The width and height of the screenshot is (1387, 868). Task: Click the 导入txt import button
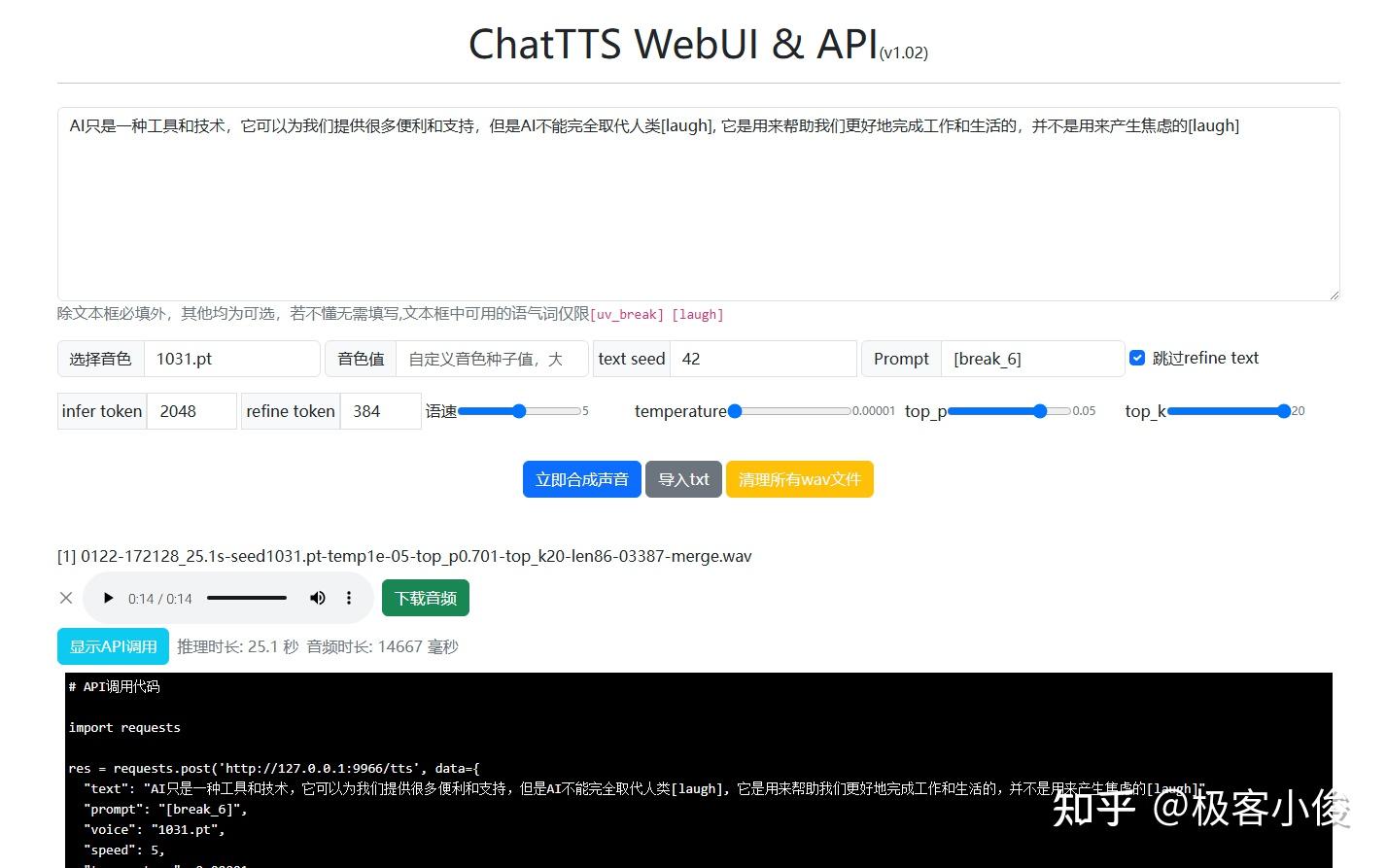(683, 478)
